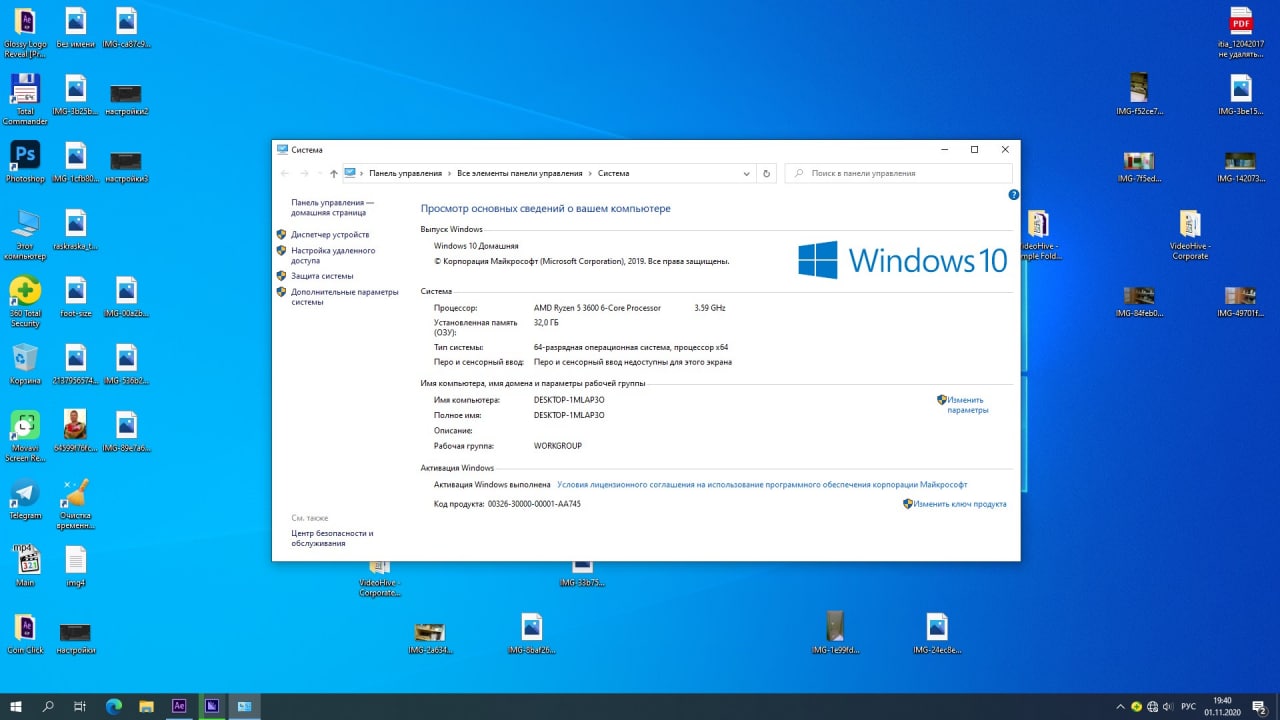Open After Effects from taskbar

point(179,706)
